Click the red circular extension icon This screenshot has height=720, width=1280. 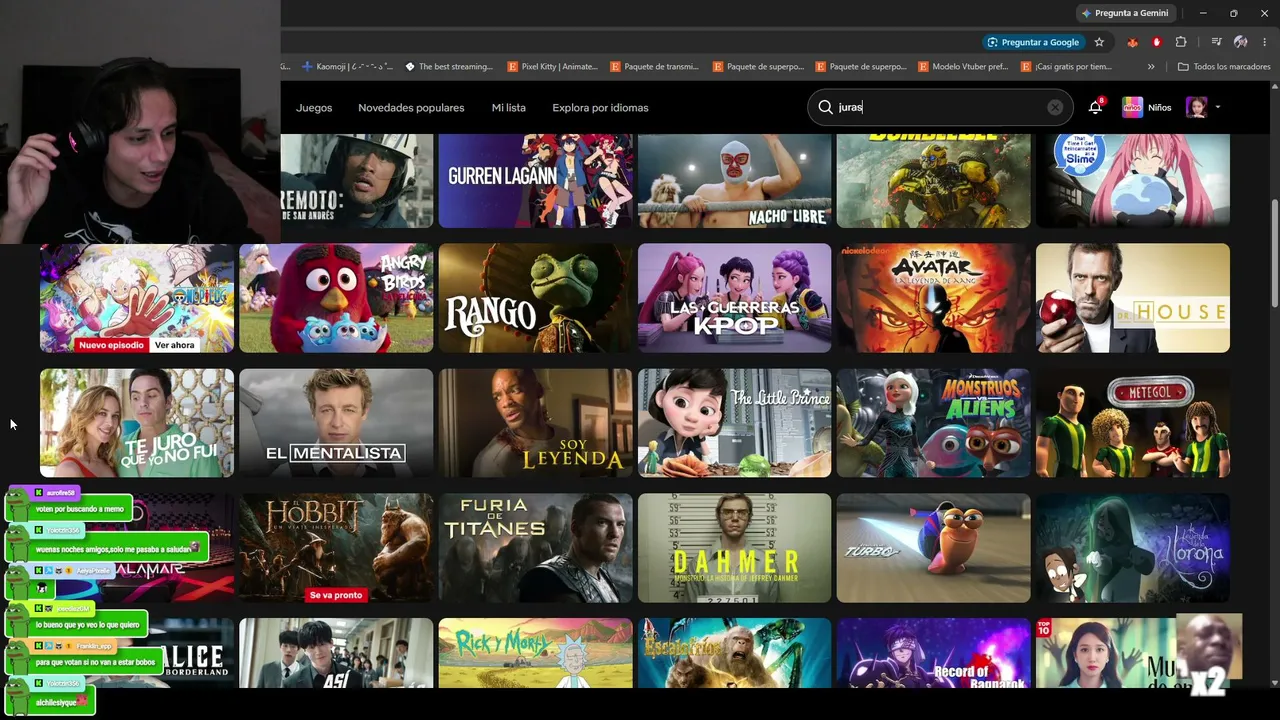[x=1157, y=42]
